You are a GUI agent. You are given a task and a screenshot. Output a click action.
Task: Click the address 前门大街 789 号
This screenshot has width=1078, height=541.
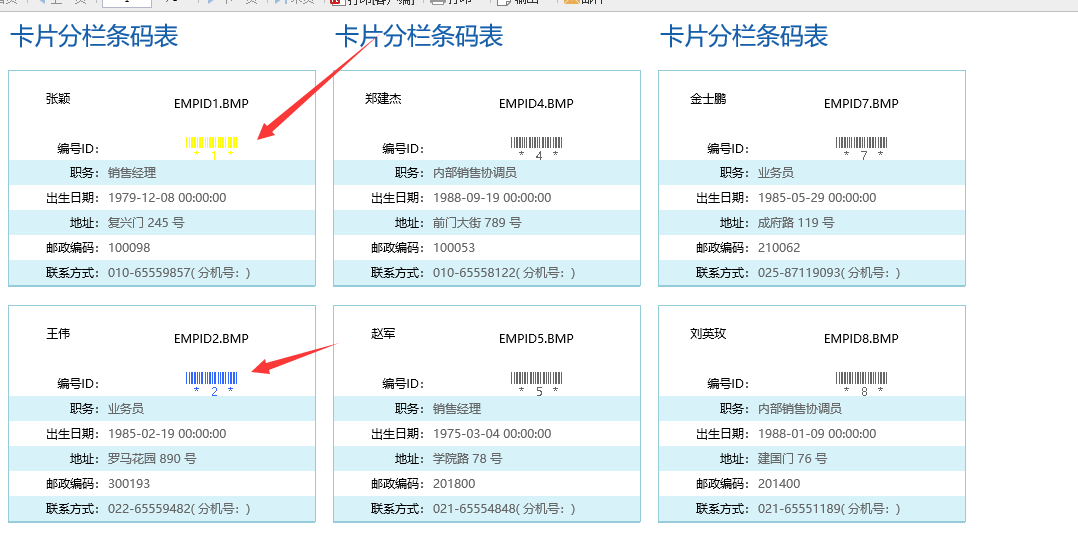477,223
